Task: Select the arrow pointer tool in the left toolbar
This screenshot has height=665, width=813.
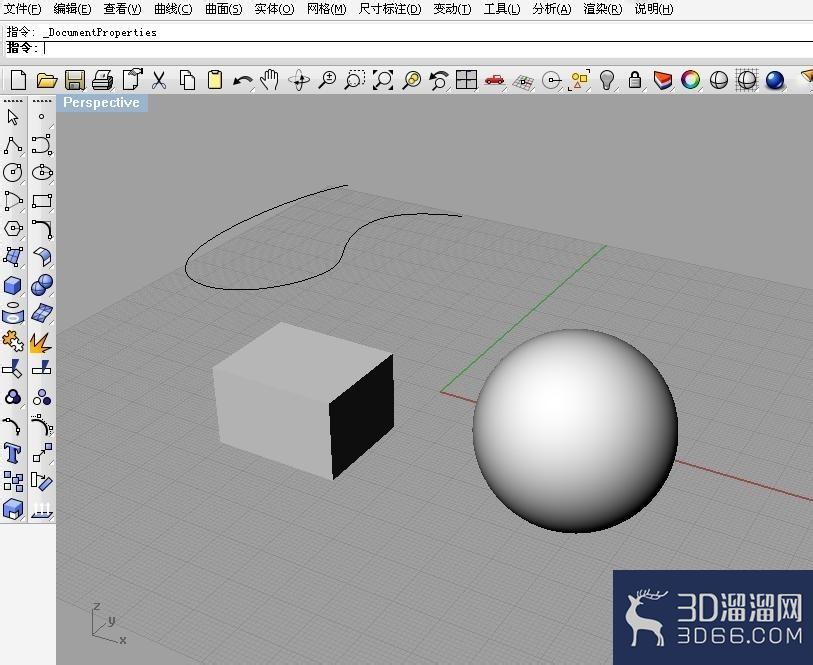Action: tap(13, 117)
